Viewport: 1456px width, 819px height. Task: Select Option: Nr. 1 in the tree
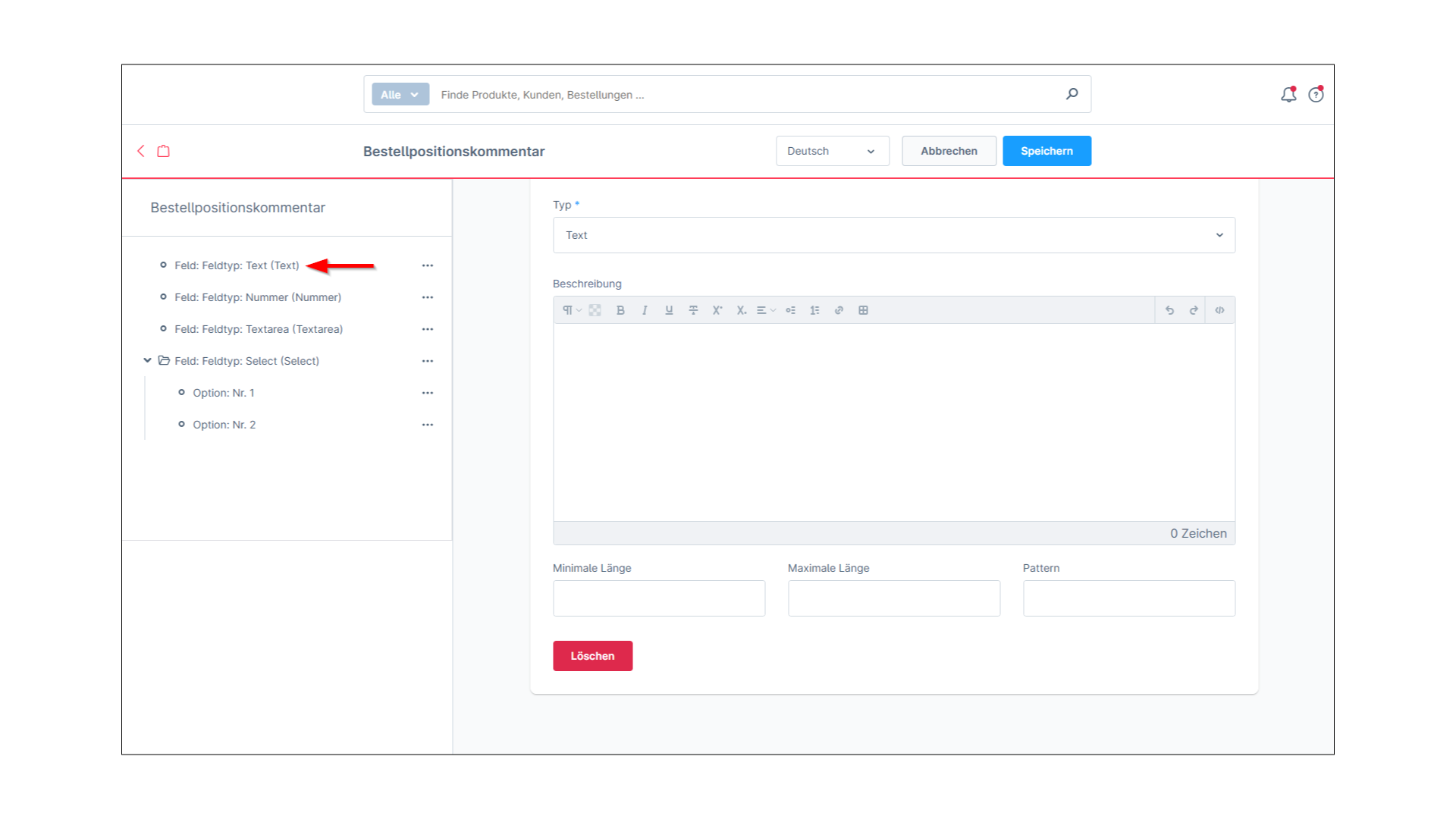tap(224, 393)
